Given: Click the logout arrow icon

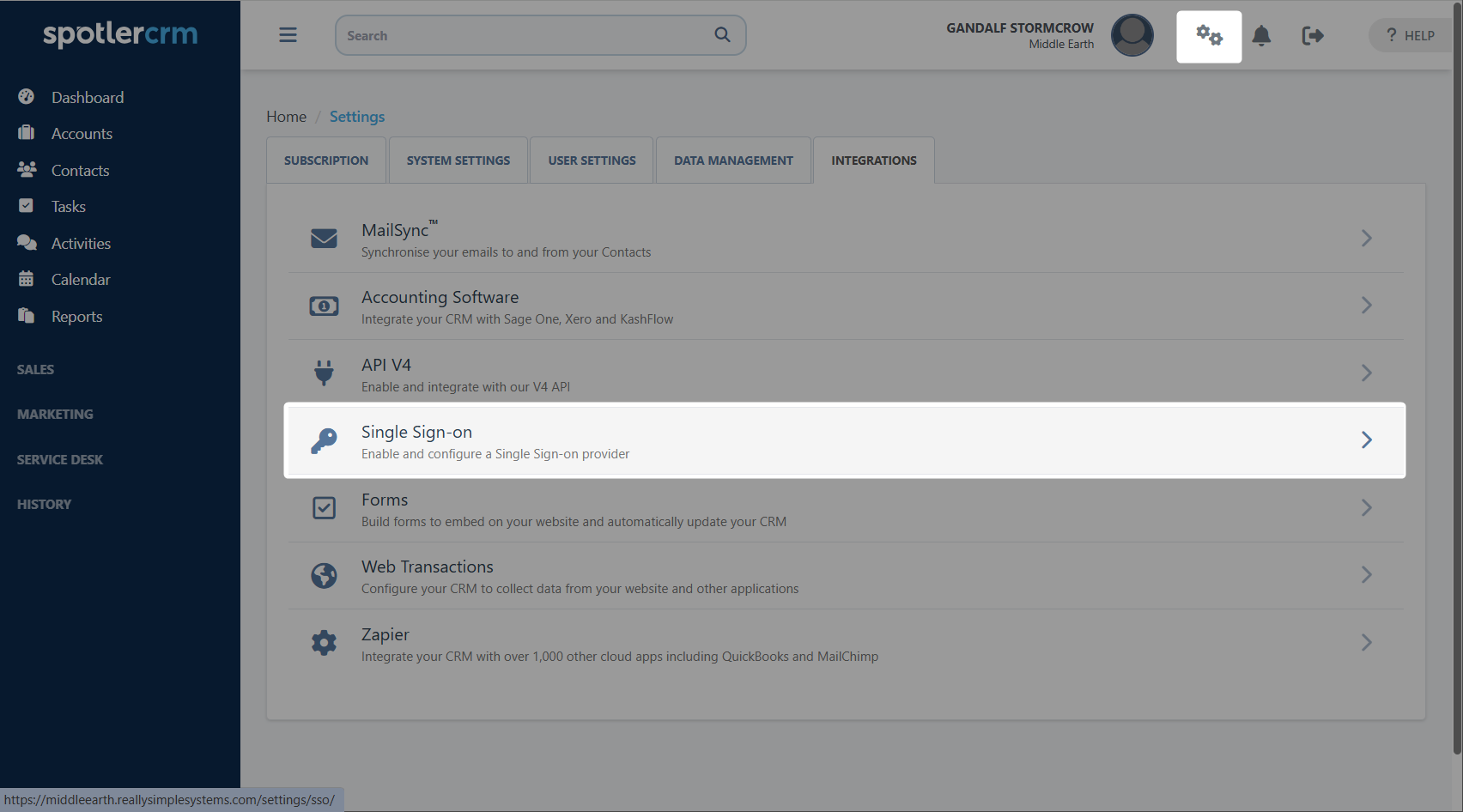Looking at the screenshot, I should pyautogui.click(x=1313, y=36).
